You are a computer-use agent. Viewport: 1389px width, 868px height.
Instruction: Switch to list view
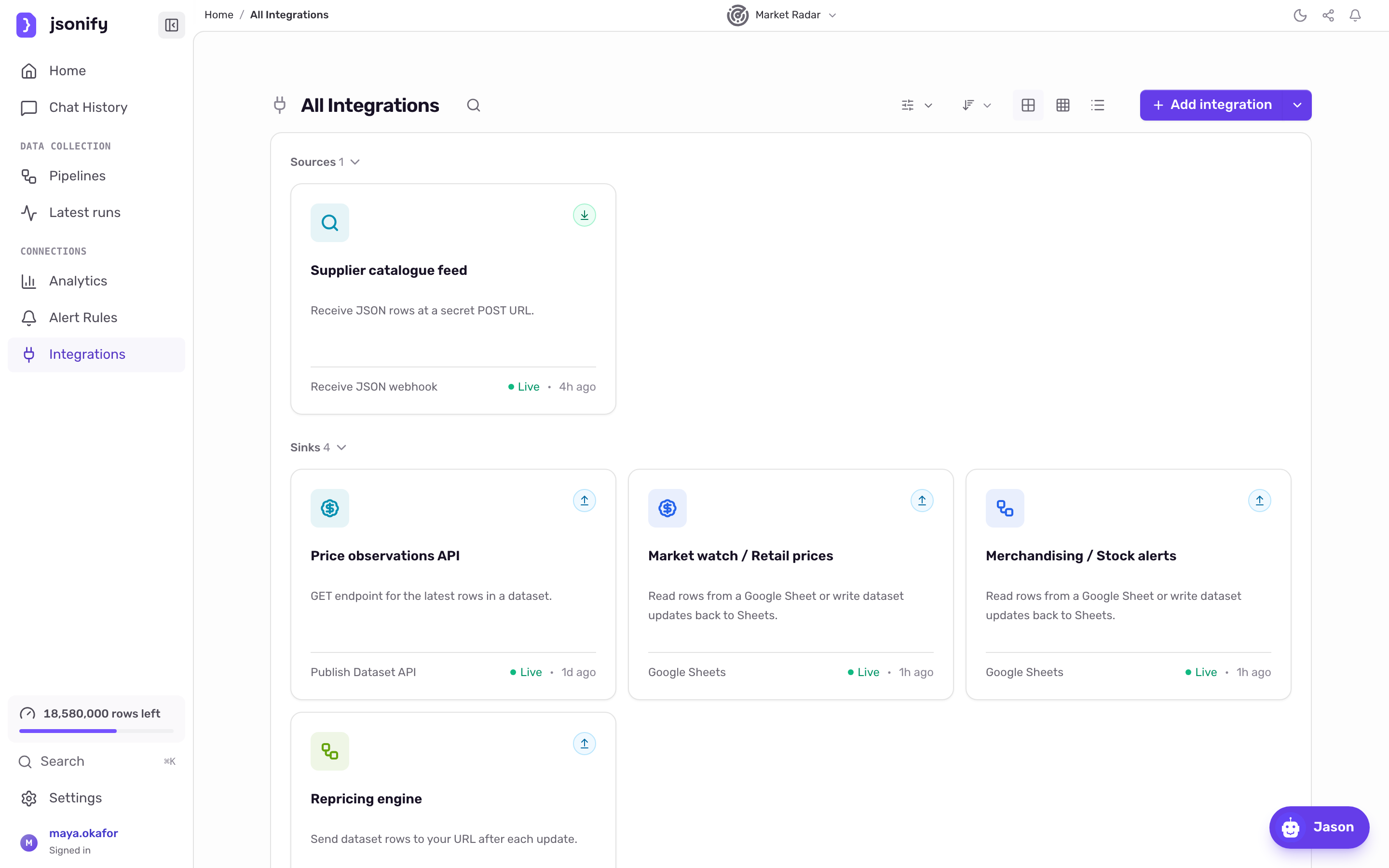click(1097, 105)
